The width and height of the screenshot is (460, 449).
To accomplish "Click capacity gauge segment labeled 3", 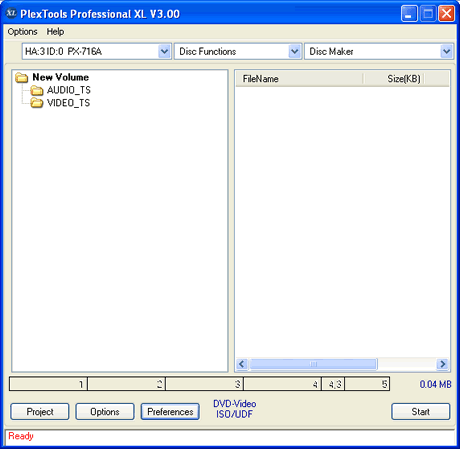I will tap(204, 384).
